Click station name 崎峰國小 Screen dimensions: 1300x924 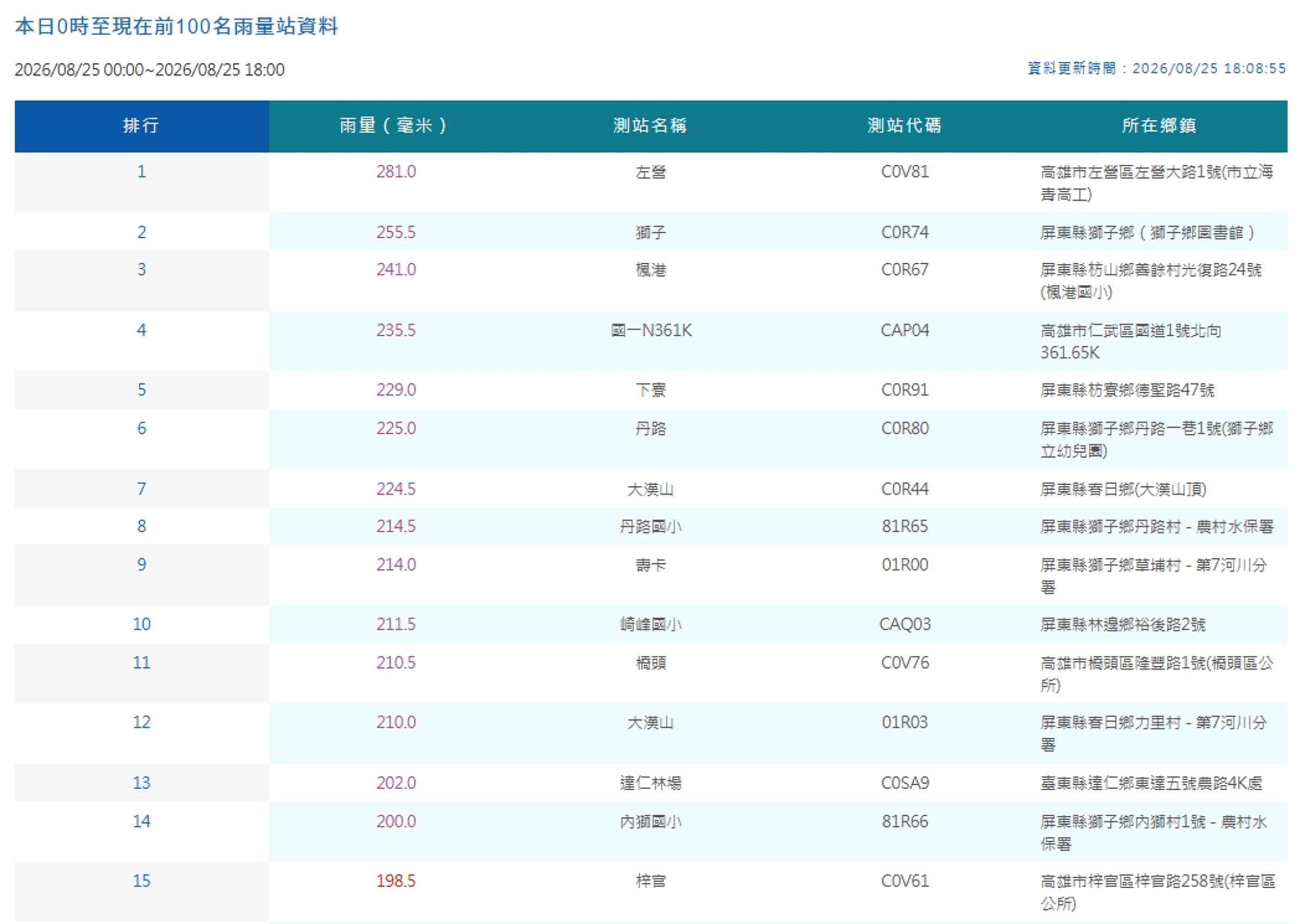(x=651, y=624)
